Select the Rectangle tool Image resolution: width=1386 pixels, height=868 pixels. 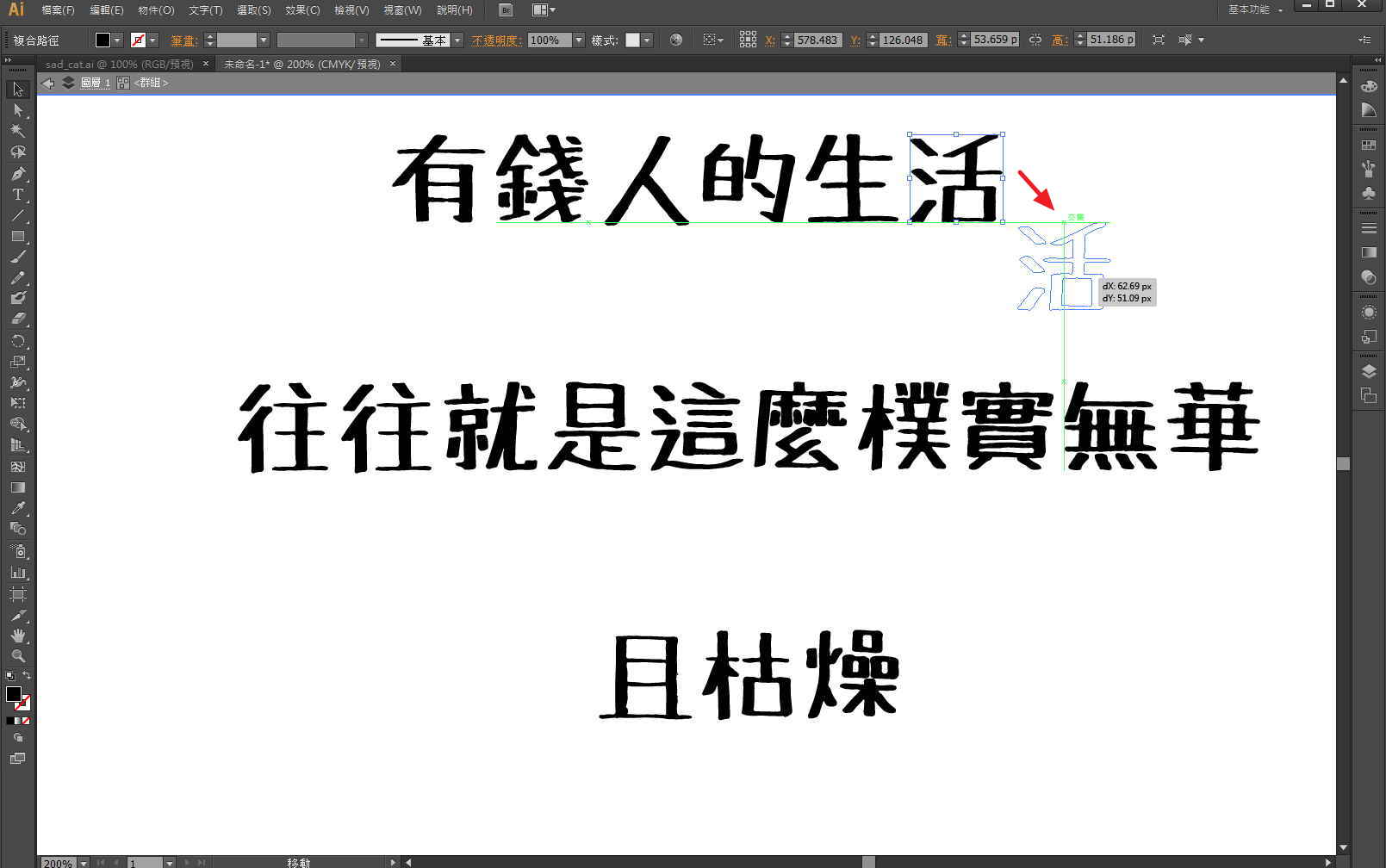[18, 236]
